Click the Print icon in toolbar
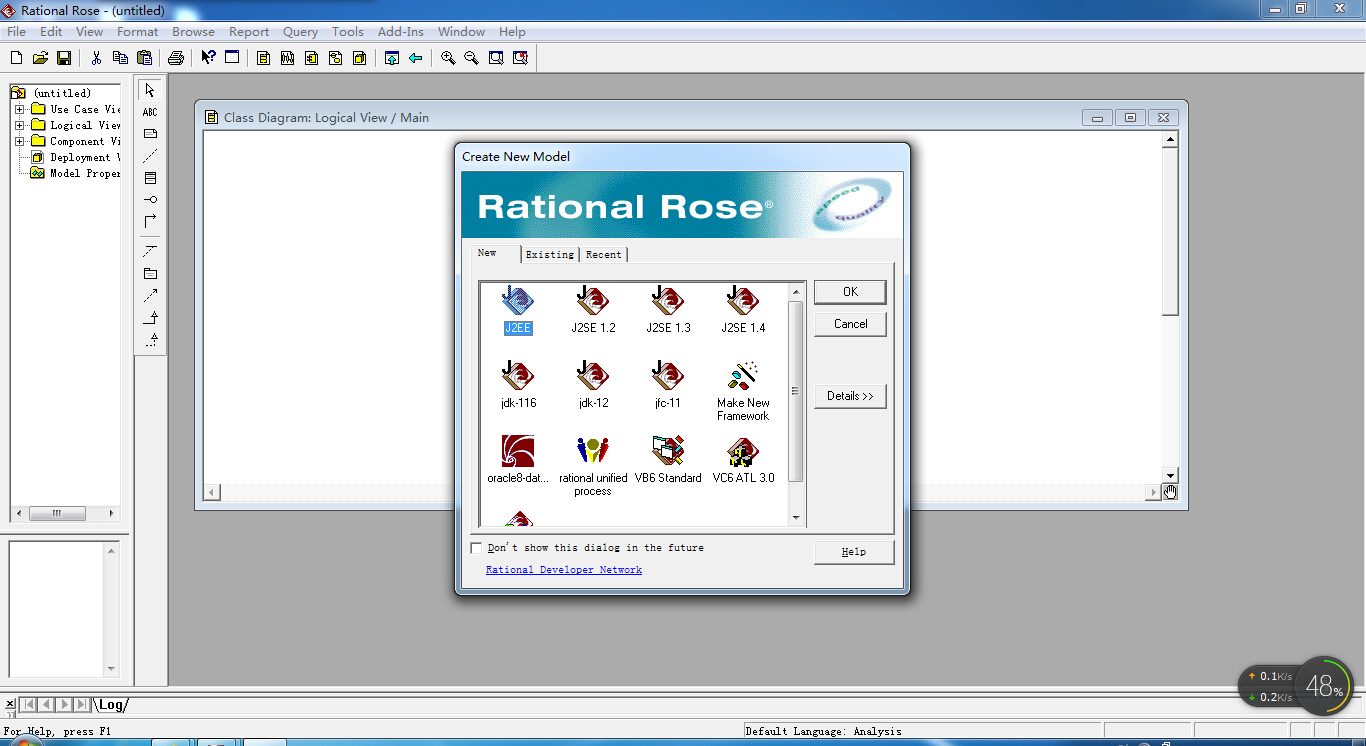 coord(176,58)
